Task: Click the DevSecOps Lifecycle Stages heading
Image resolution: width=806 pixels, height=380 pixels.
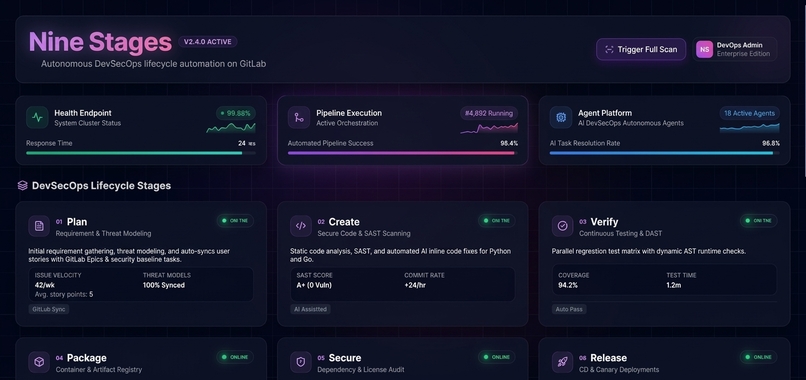Action: click(101, 186)
